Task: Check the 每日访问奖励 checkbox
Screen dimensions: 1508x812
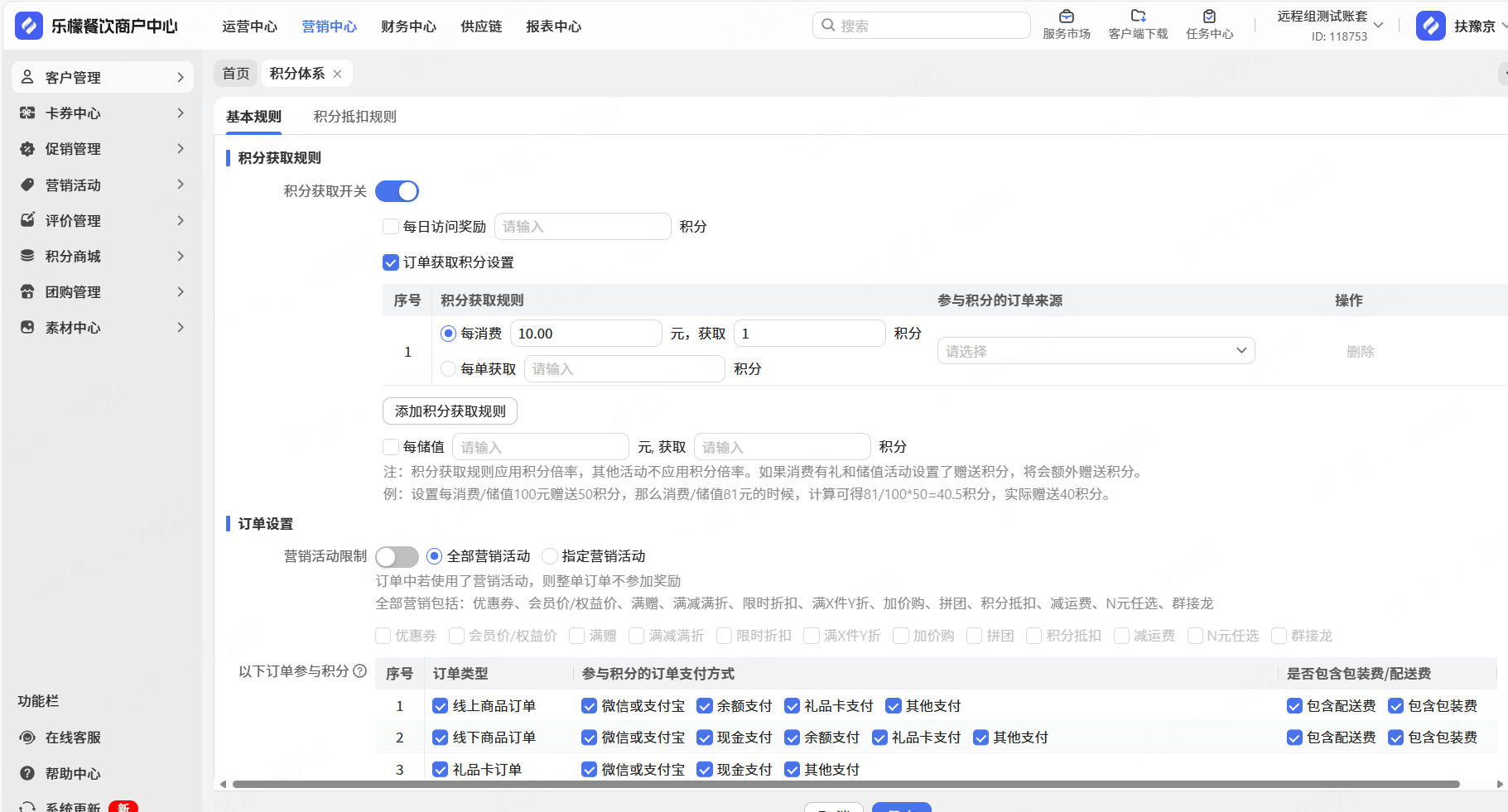Action: pyautogui.click(x=391, y=227)
